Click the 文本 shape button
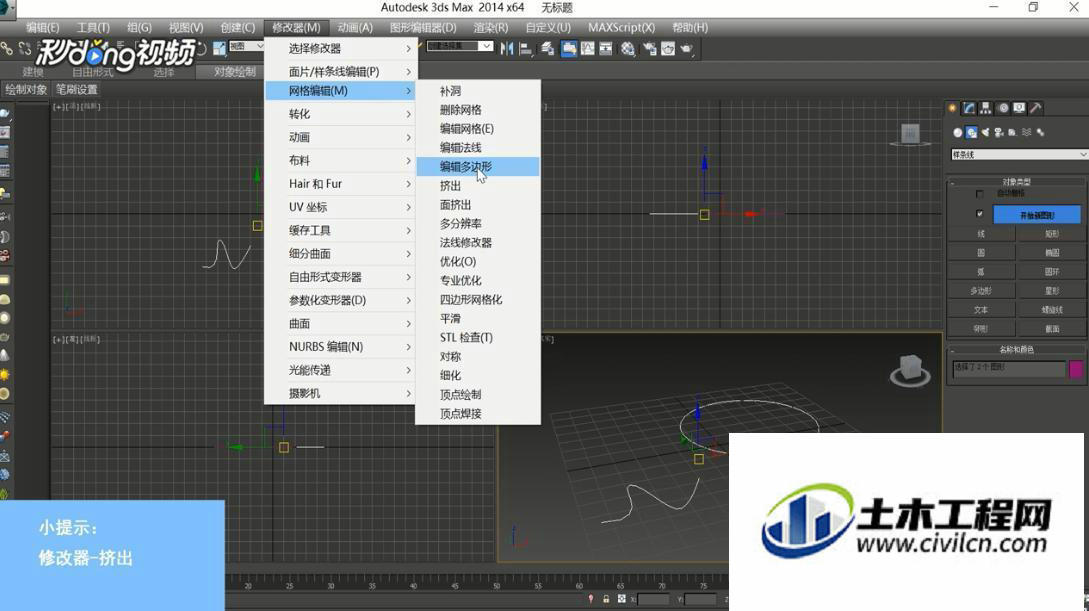 981,310
